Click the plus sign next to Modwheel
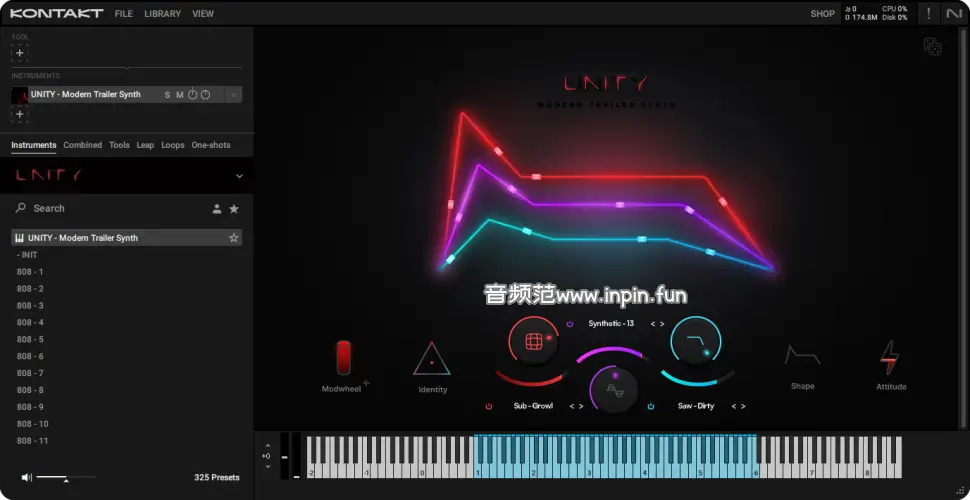The height and width of the screenshot is (500, 970). 366,383
